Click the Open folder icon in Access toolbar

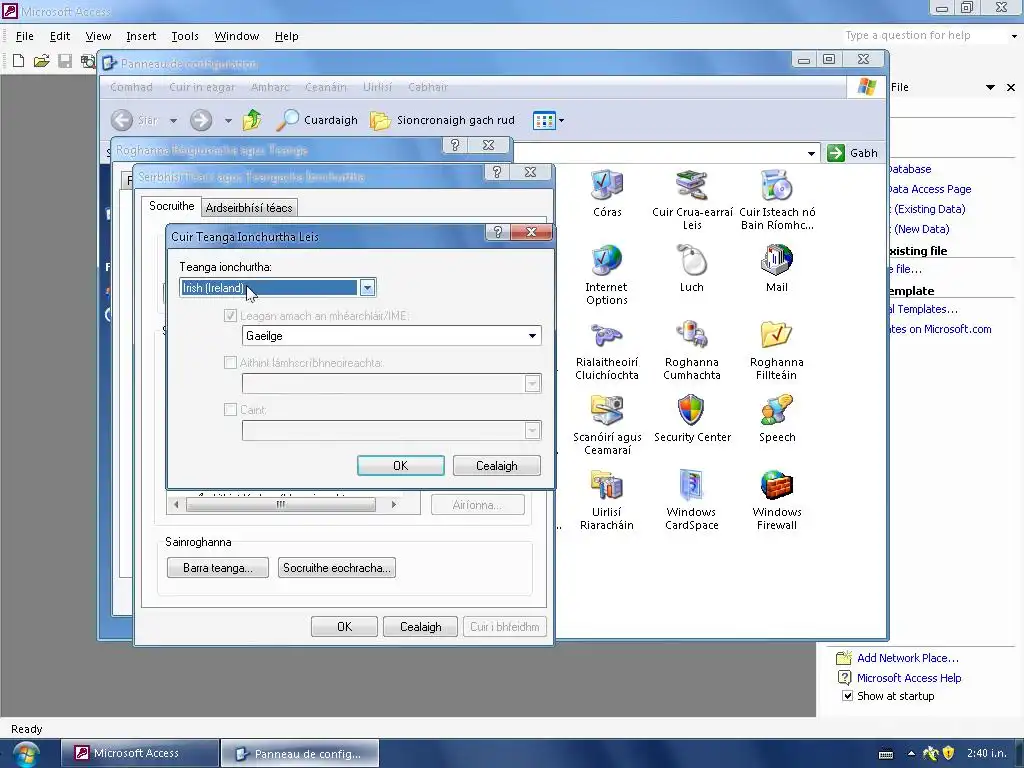click(x=41, y=61)
